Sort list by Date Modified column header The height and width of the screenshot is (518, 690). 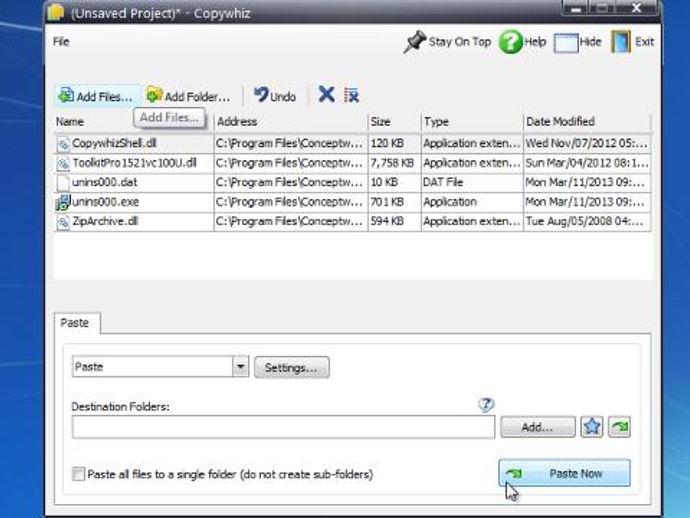(587, 121)
